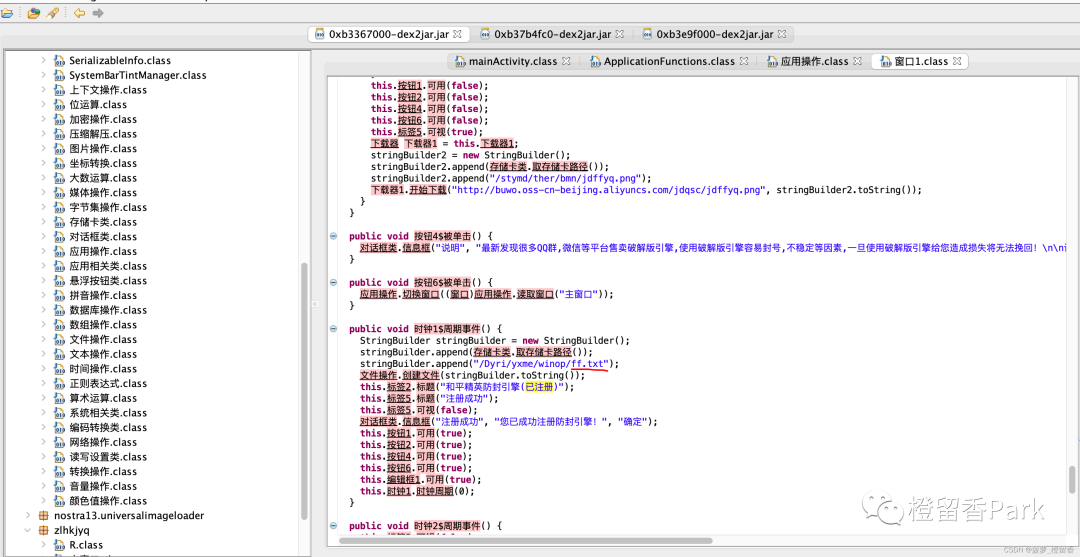The image size is (1080, 557).
Task: Click the Open File toolbar icon
Action: point(7,13)
